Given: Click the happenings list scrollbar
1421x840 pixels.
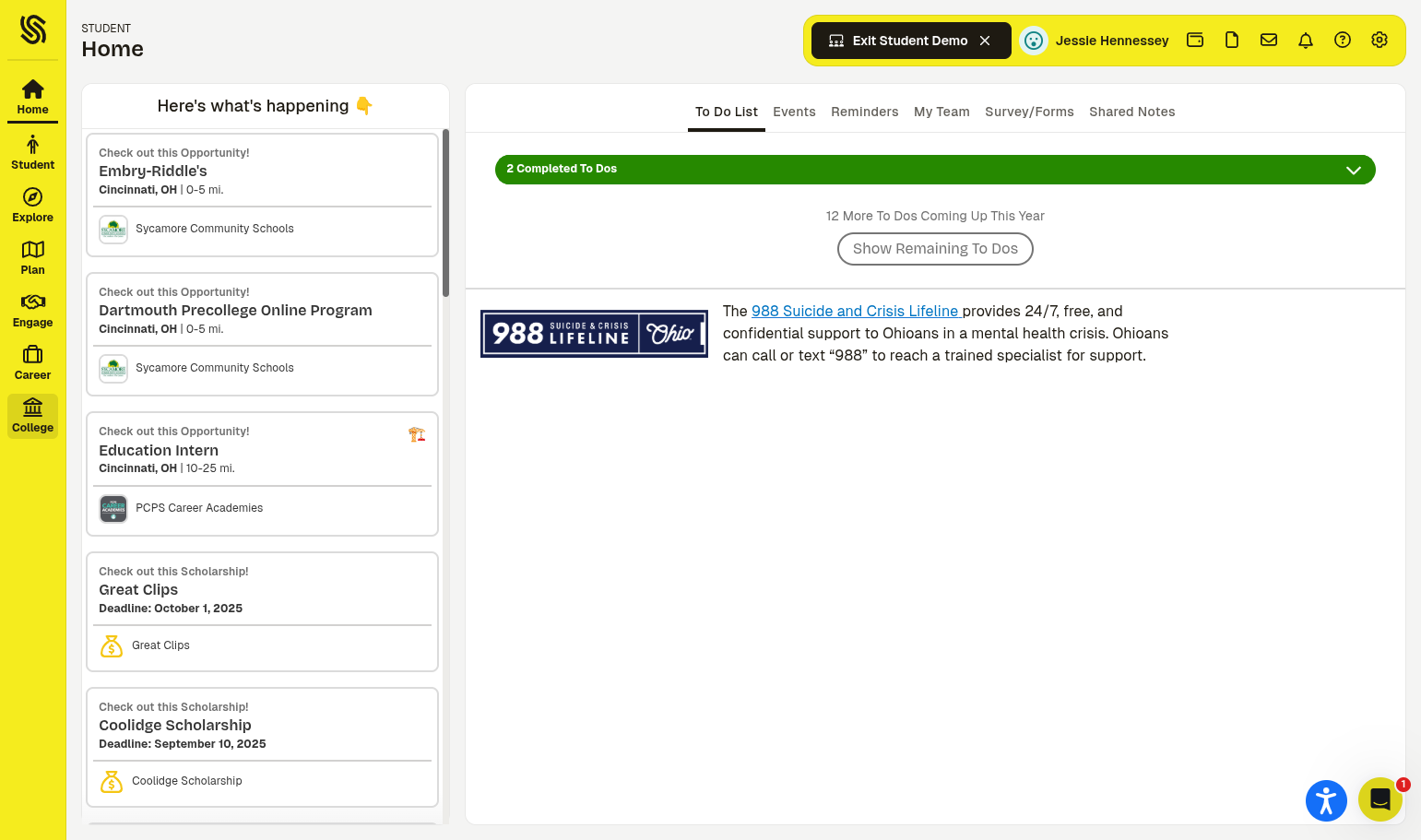Looking at the screenshot, I should pyautogui.click(x=445, y=213).
